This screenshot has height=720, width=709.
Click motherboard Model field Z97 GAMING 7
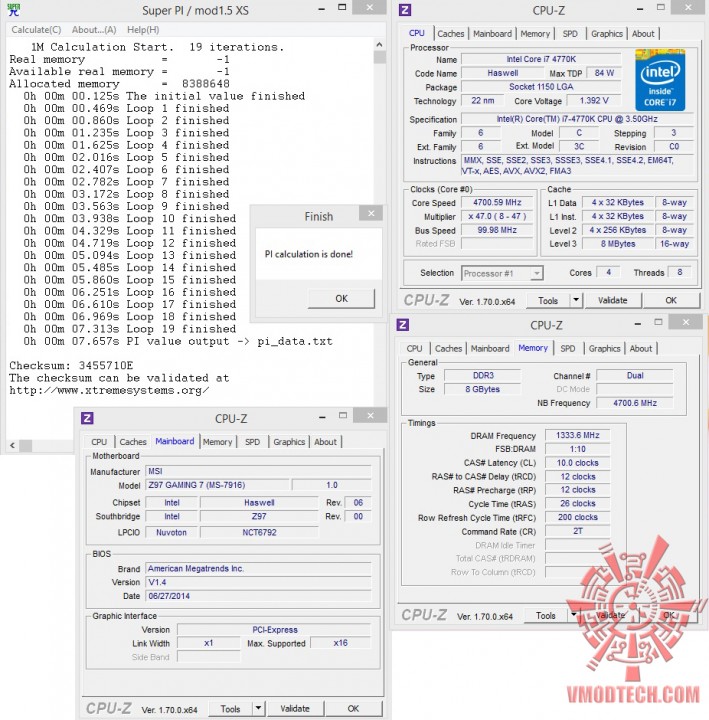(218, 485)
